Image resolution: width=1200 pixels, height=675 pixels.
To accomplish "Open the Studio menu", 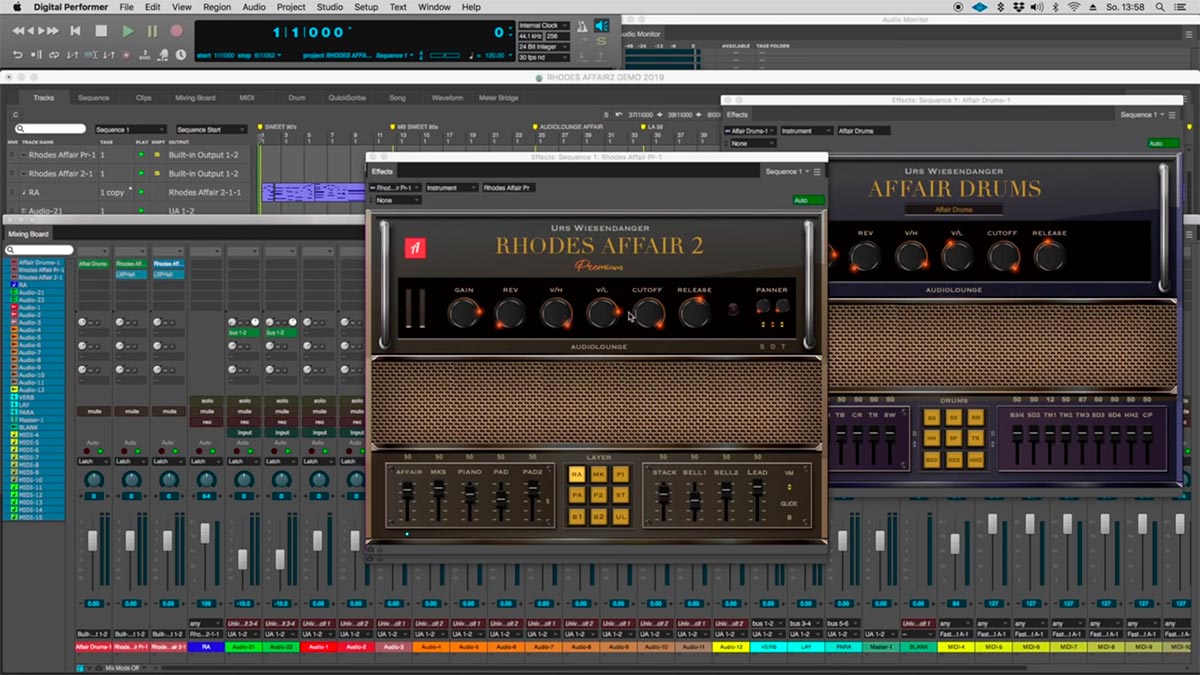I will 329,7.
